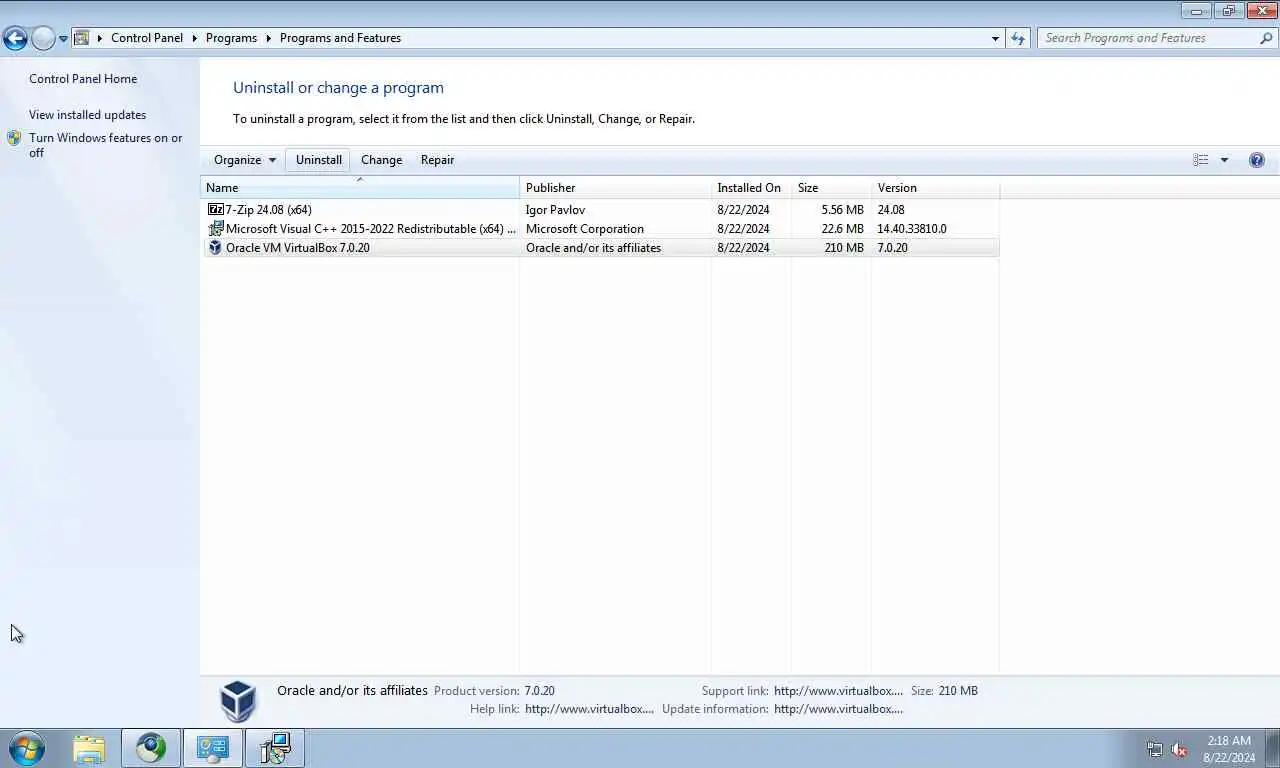Click the Change button
The height and width of the screenshot is (768, 1280).
(381, 160)
